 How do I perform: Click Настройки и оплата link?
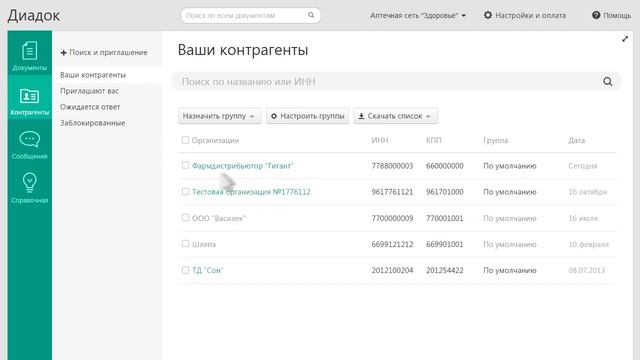tap(530, 16)
